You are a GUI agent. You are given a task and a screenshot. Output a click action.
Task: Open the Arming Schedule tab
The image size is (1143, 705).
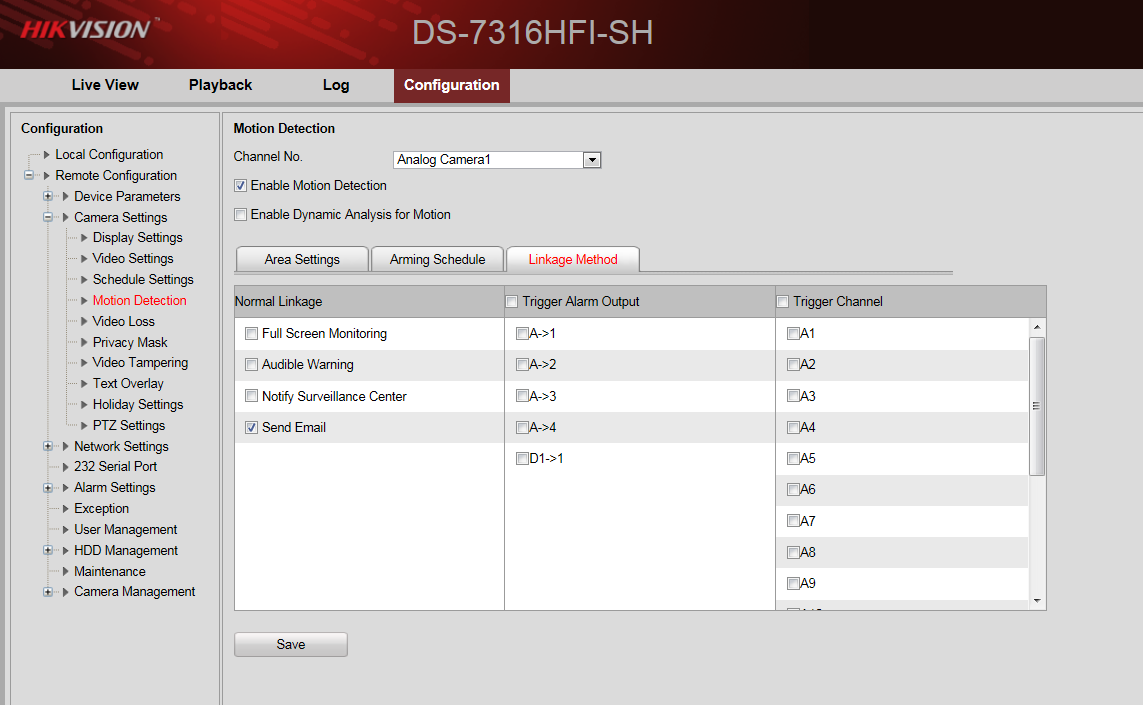click(437, 260)
